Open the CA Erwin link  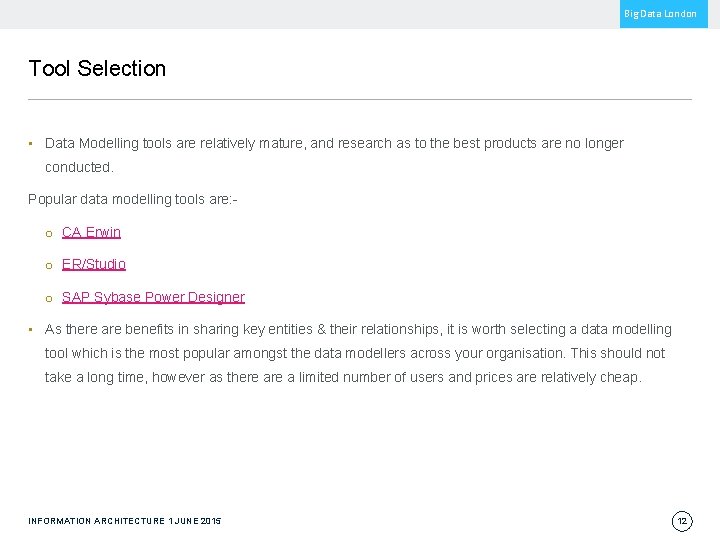coord(91,232)
